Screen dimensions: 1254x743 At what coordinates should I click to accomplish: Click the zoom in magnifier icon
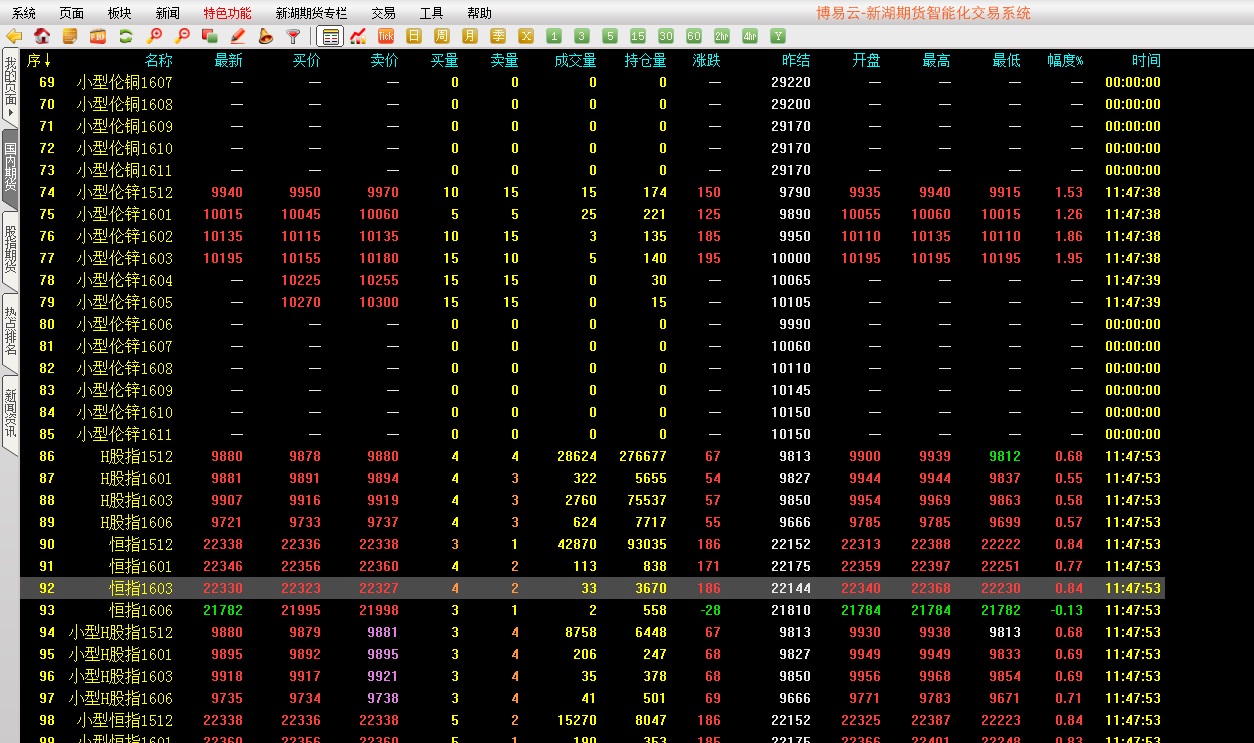(154, 37)
